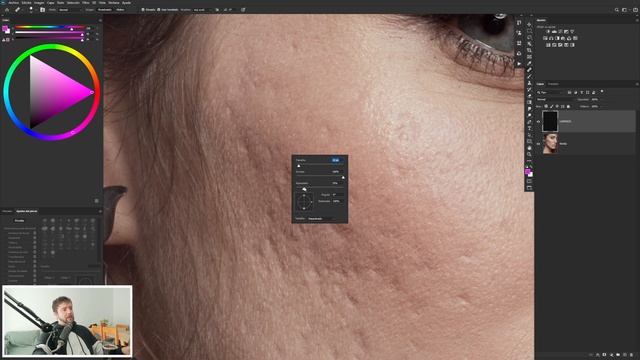Select the Rectangular Marquee tool

click(x=529, y=31)
